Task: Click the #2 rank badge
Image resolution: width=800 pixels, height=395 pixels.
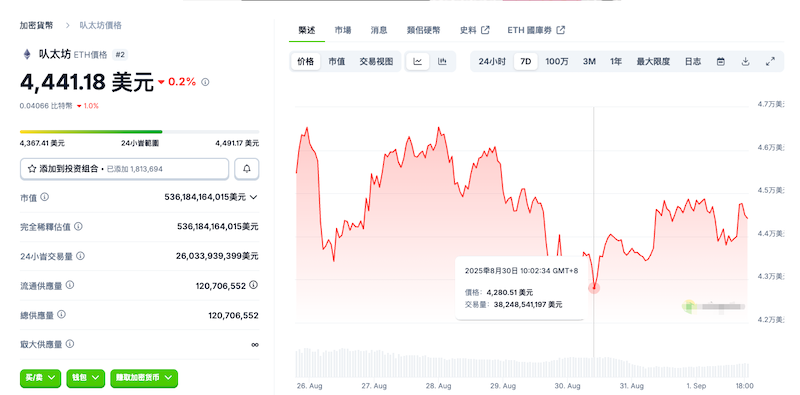Action: [x=120, y=55]
